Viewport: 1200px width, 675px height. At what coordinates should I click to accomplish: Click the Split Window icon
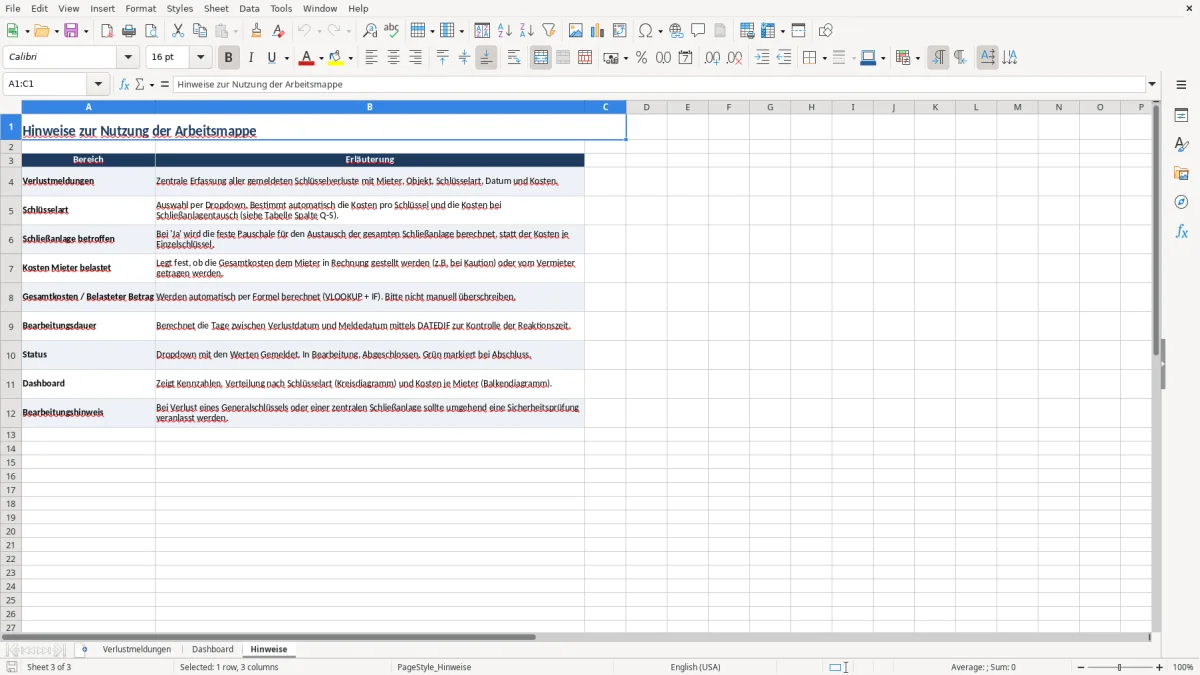point(799,31)
